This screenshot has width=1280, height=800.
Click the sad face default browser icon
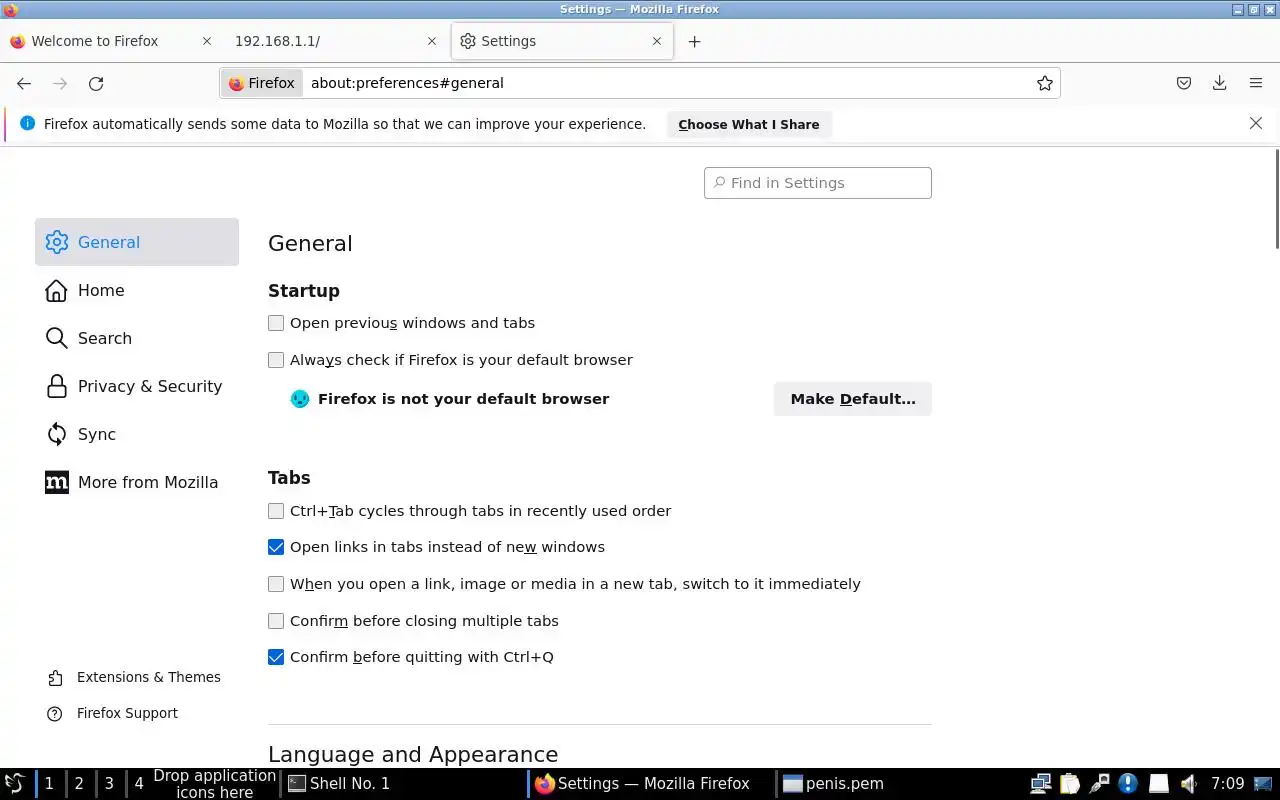pos(300,399)
